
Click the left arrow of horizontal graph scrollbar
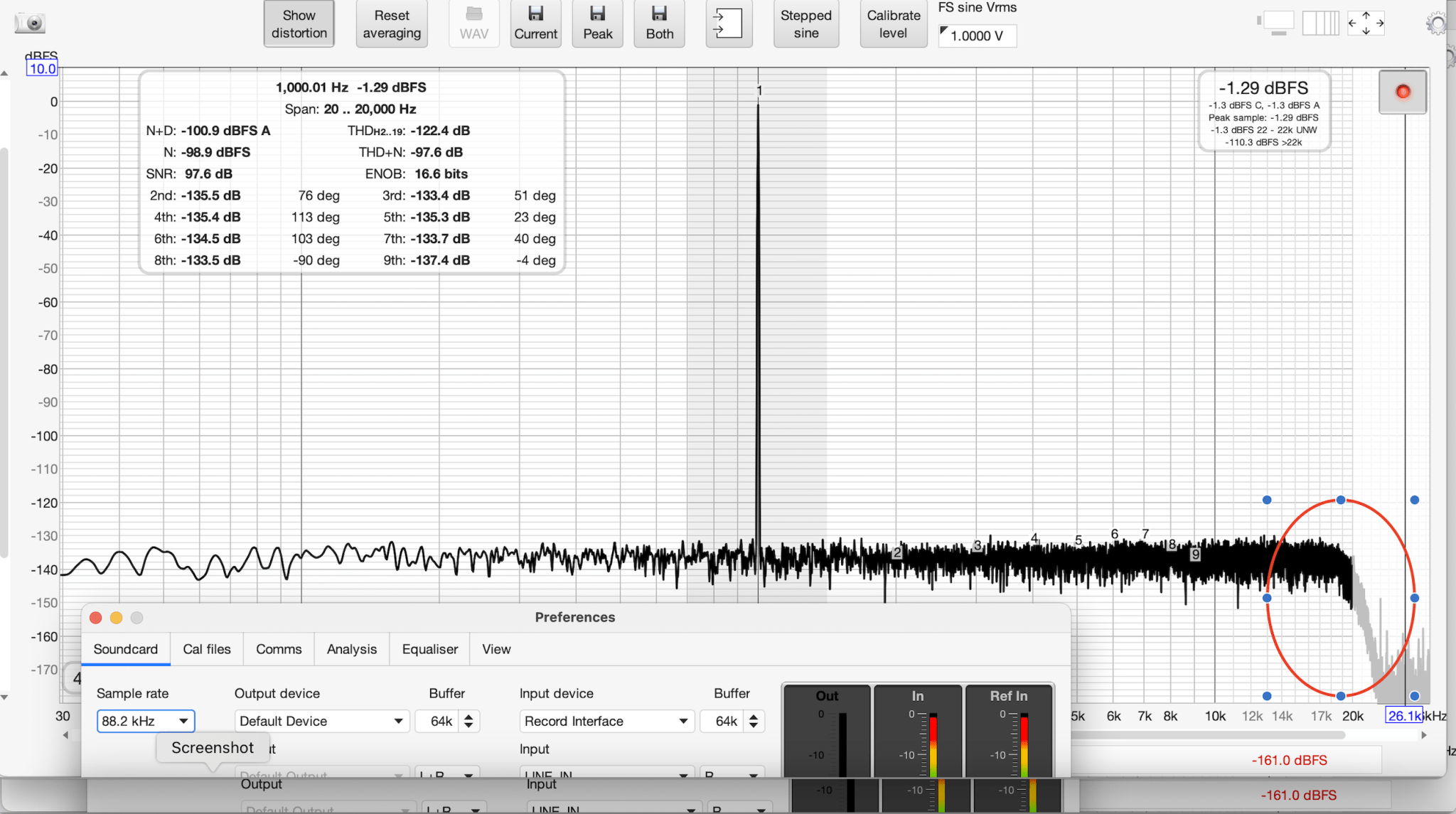(66, 735)
